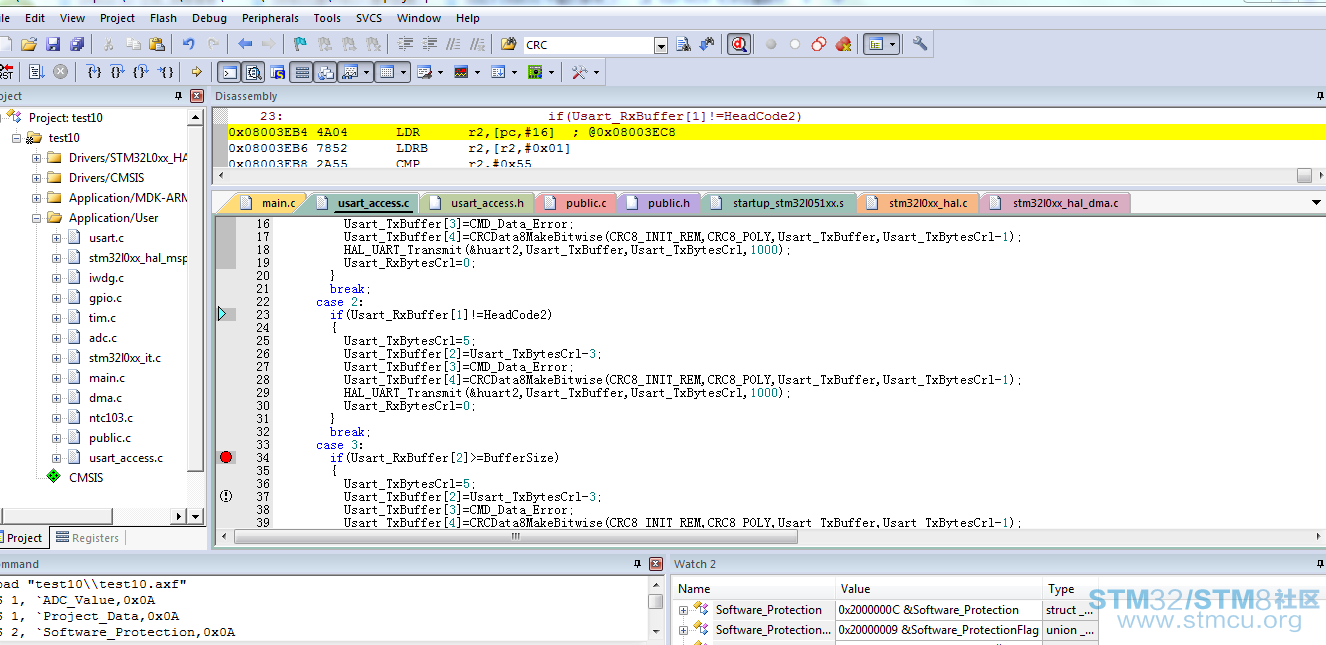The image size is (1326, 645).
Task: Toggle the Command window button
Action: [x=229, y=72]
